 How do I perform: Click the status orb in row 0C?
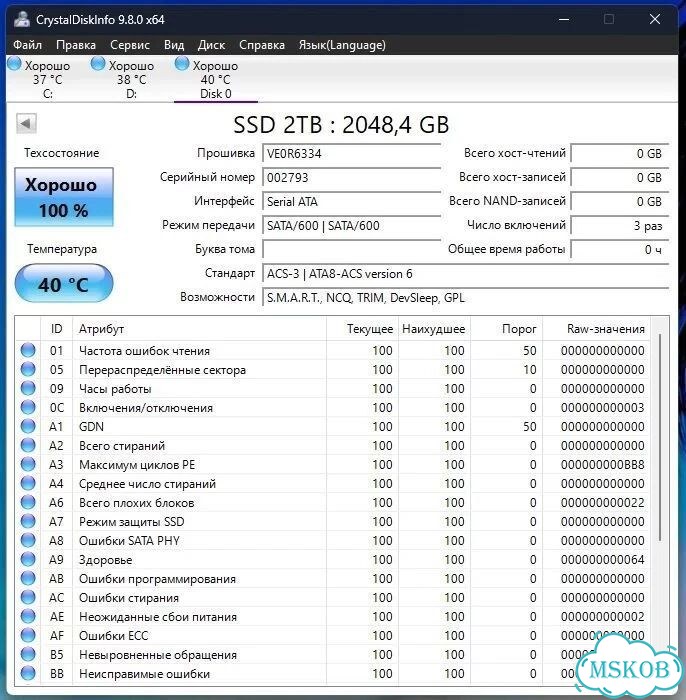[x=28, y=407]
